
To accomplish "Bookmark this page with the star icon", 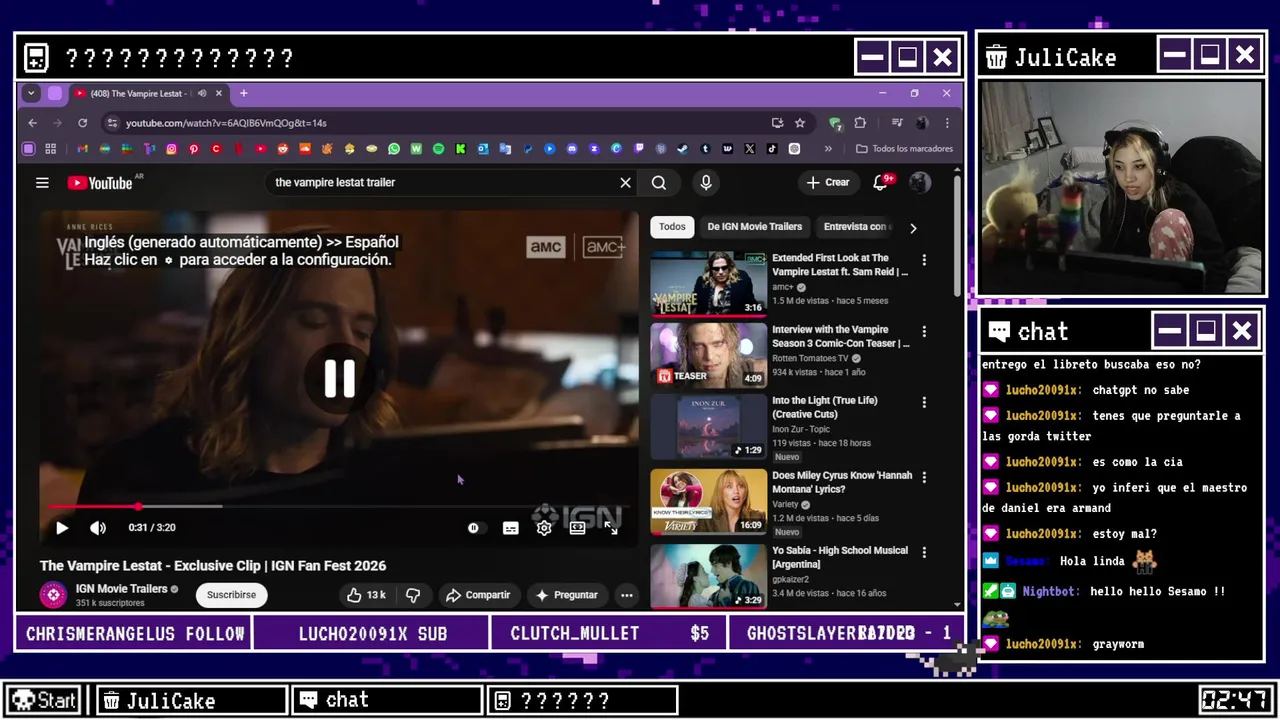I will click(800, 123).
